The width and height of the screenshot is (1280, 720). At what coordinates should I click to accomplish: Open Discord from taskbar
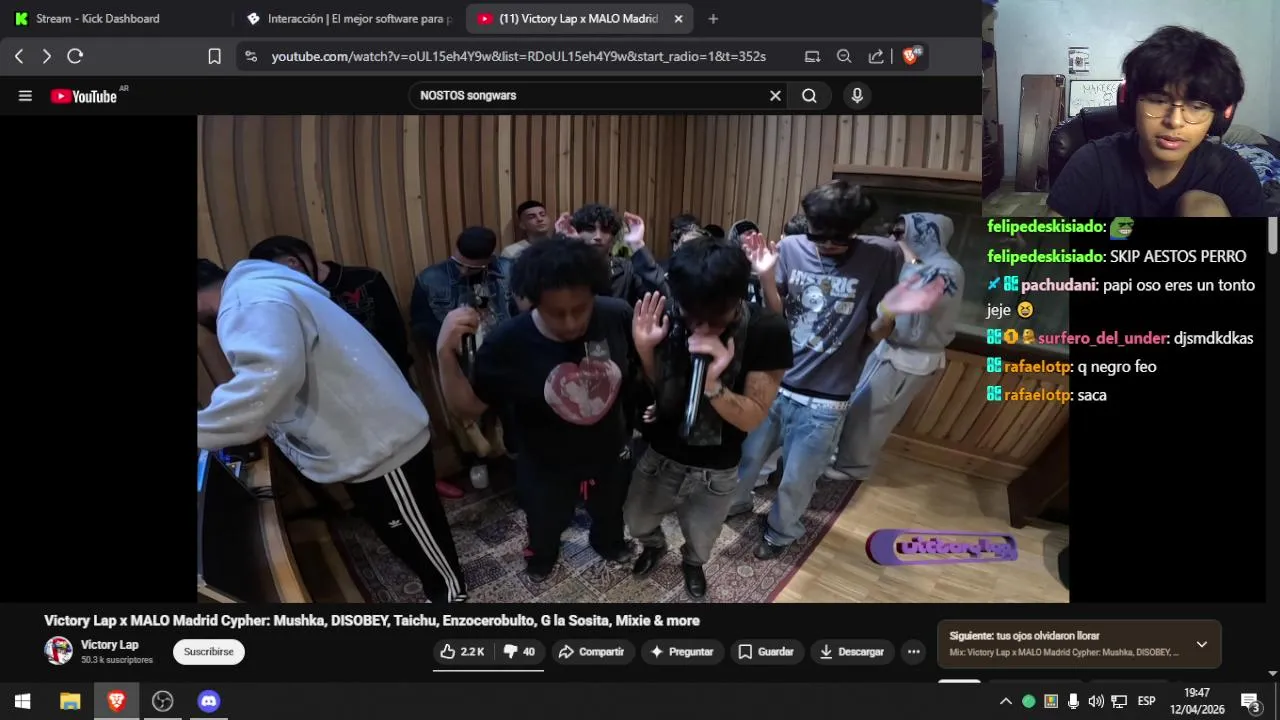(x=208, y=701)
